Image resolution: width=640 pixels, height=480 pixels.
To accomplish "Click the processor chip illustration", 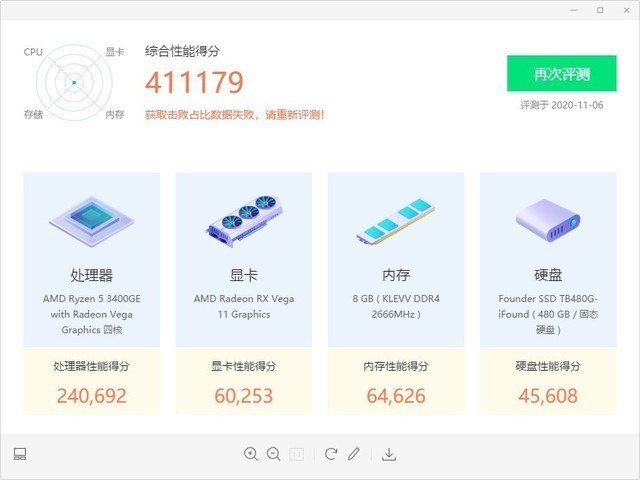I will 92,222.
